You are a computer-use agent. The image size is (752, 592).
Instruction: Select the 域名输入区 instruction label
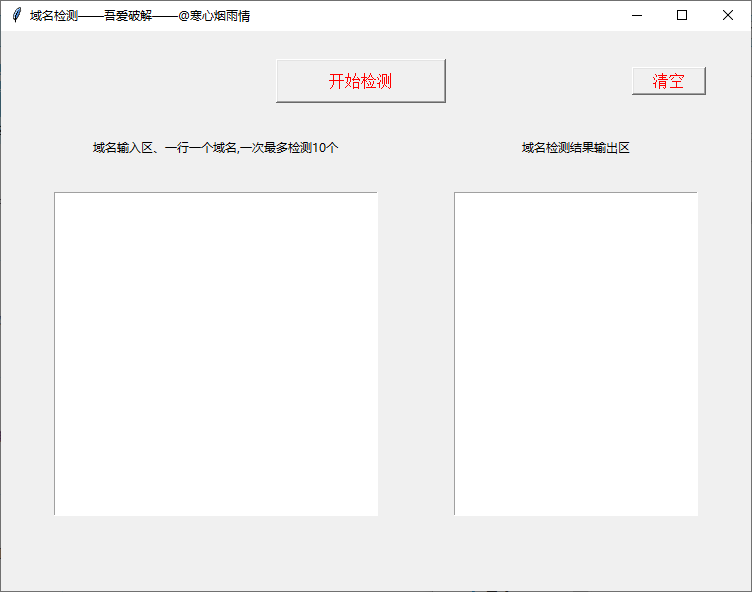[215, 148]
